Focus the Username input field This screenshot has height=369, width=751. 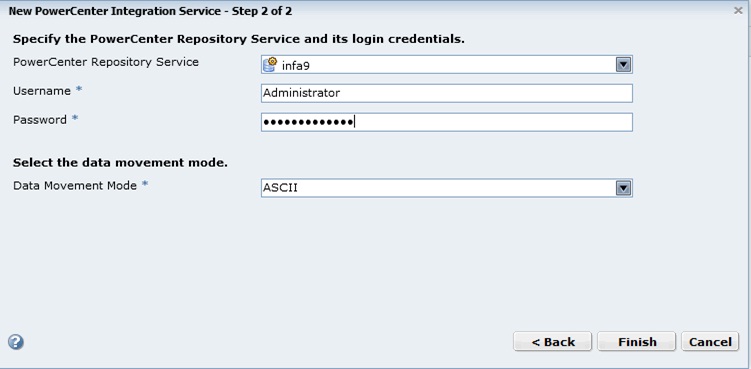(x=446, y=93)
